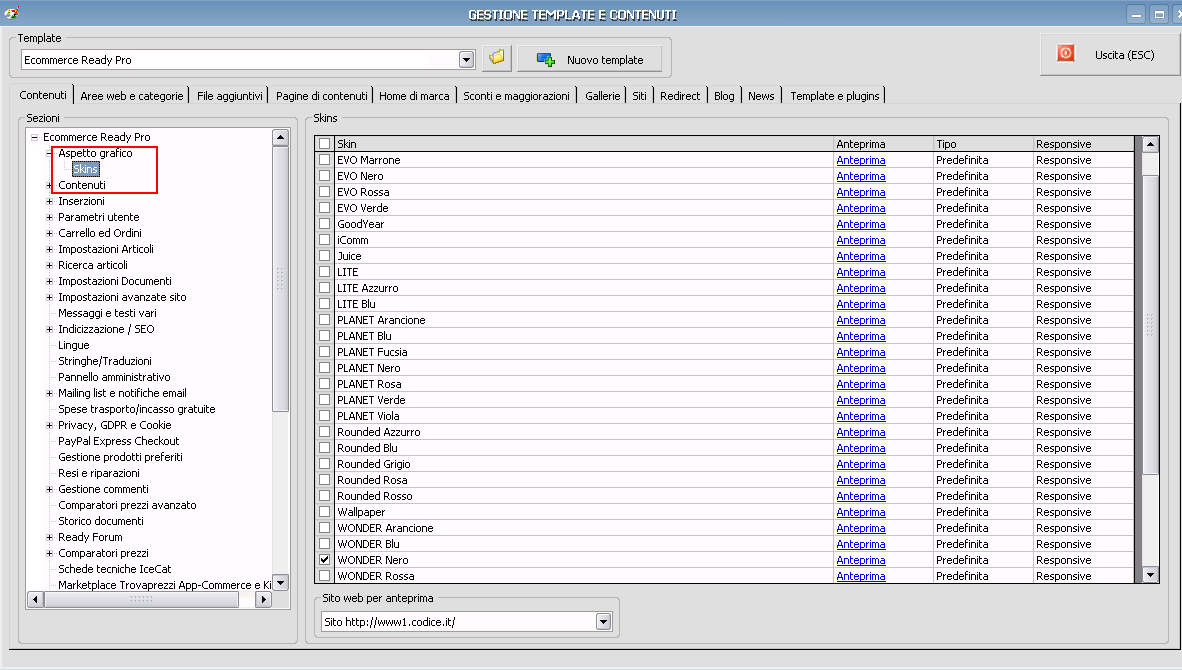
Task: Open the Sito web per anteprima dropdown
Action: 603,622
